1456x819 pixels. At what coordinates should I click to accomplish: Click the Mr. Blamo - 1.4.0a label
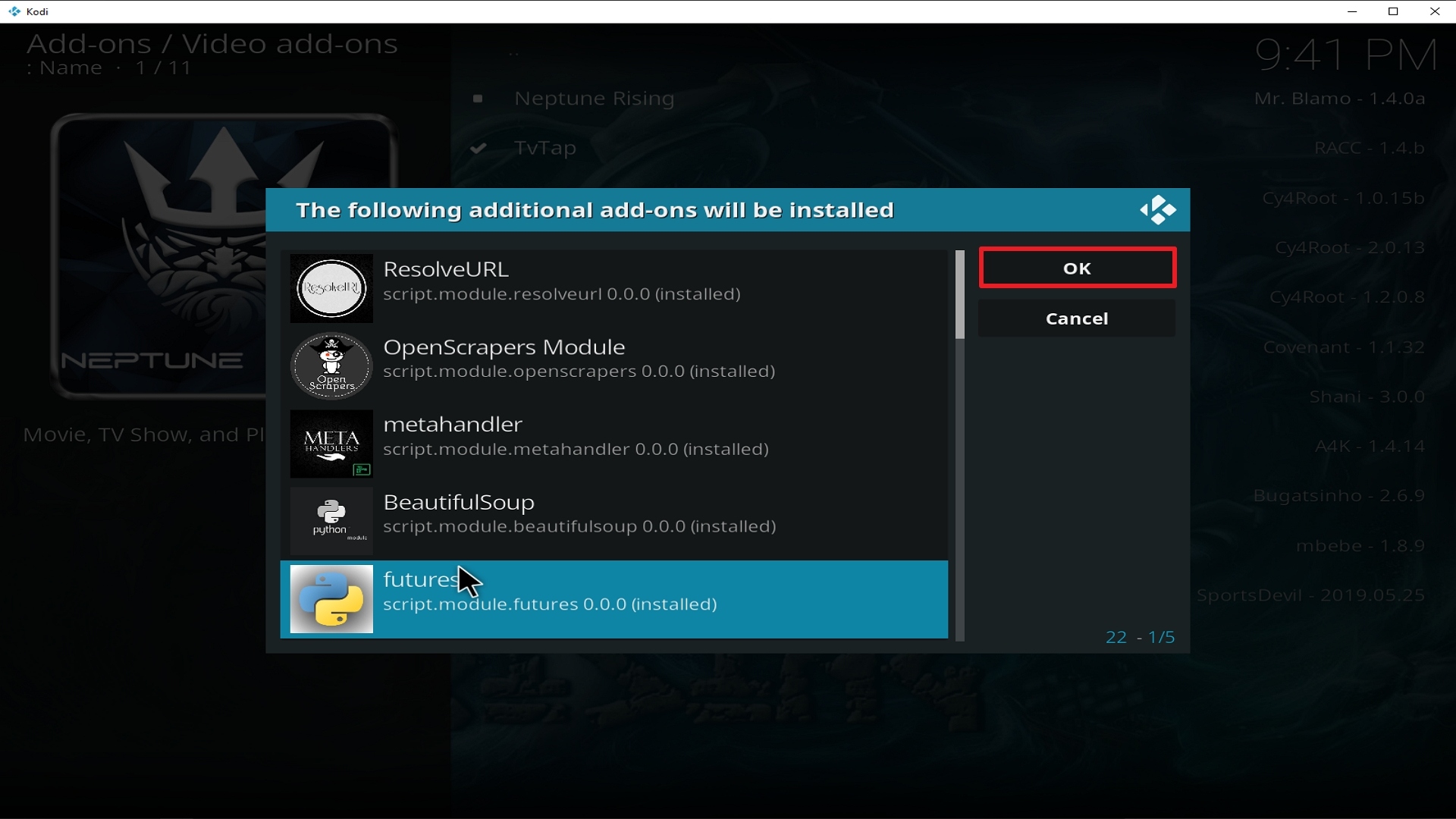pyautogui.click(x=1339, y=99)
